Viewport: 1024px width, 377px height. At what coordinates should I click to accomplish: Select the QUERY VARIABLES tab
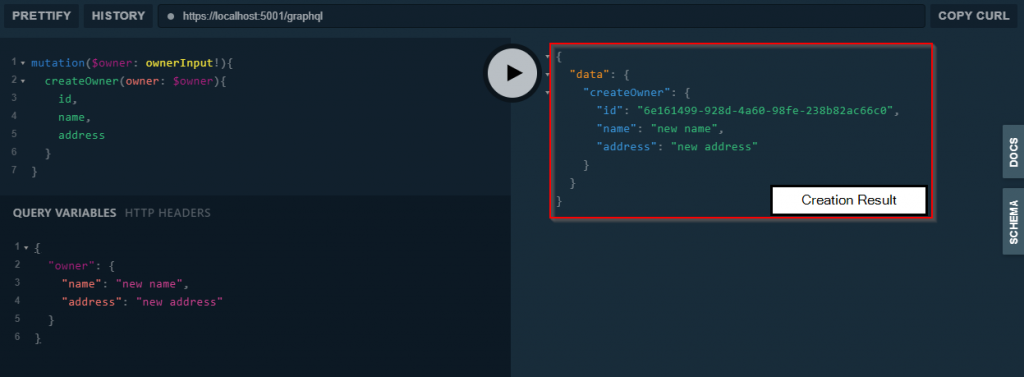[x=65, y=213]
